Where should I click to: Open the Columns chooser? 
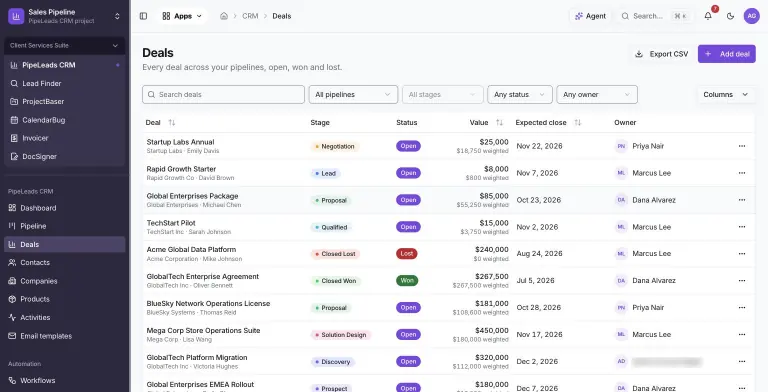pyautogui.click(x=726, y=95)
